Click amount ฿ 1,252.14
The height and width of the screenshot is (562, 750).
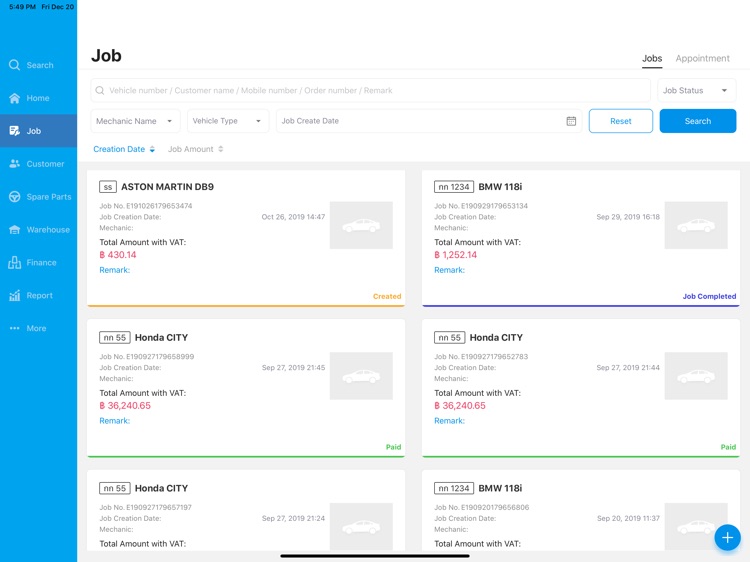click(455, 255)
